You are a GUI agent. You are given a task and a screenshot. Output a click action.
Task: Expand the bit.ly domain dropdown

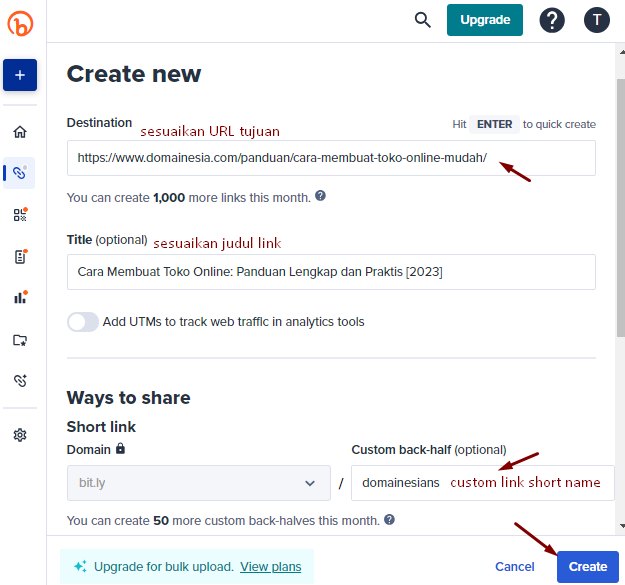(x=198, y=483)
